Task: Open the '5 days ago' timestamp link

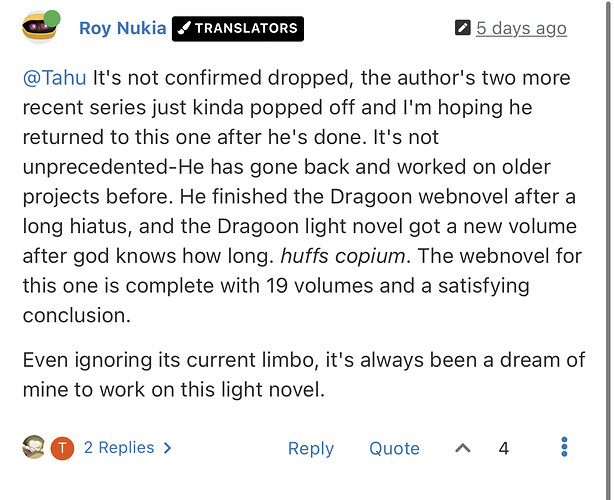Action: point(521,28)
